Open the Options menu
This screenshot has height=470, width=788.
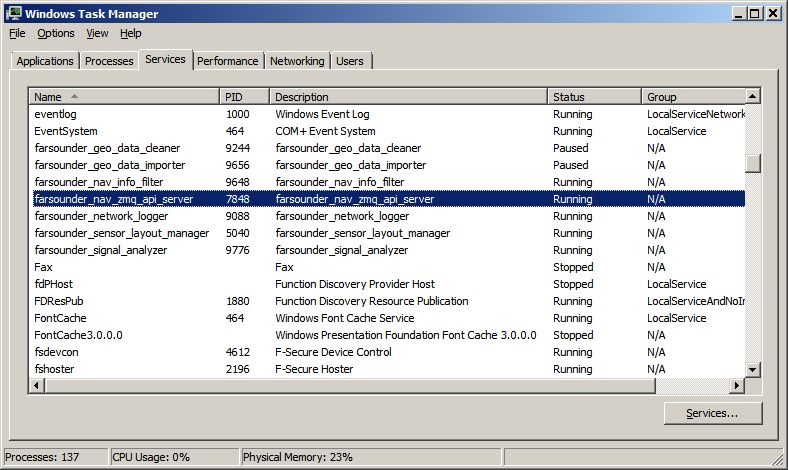(x=56, y=33)
